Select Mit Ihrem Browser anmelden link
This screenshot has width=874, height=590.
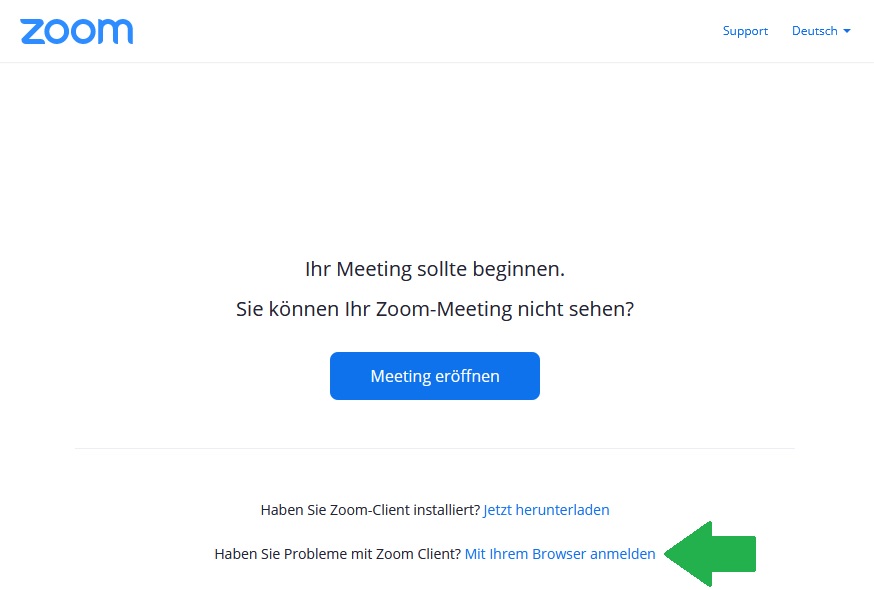click(x=560, y=554)
